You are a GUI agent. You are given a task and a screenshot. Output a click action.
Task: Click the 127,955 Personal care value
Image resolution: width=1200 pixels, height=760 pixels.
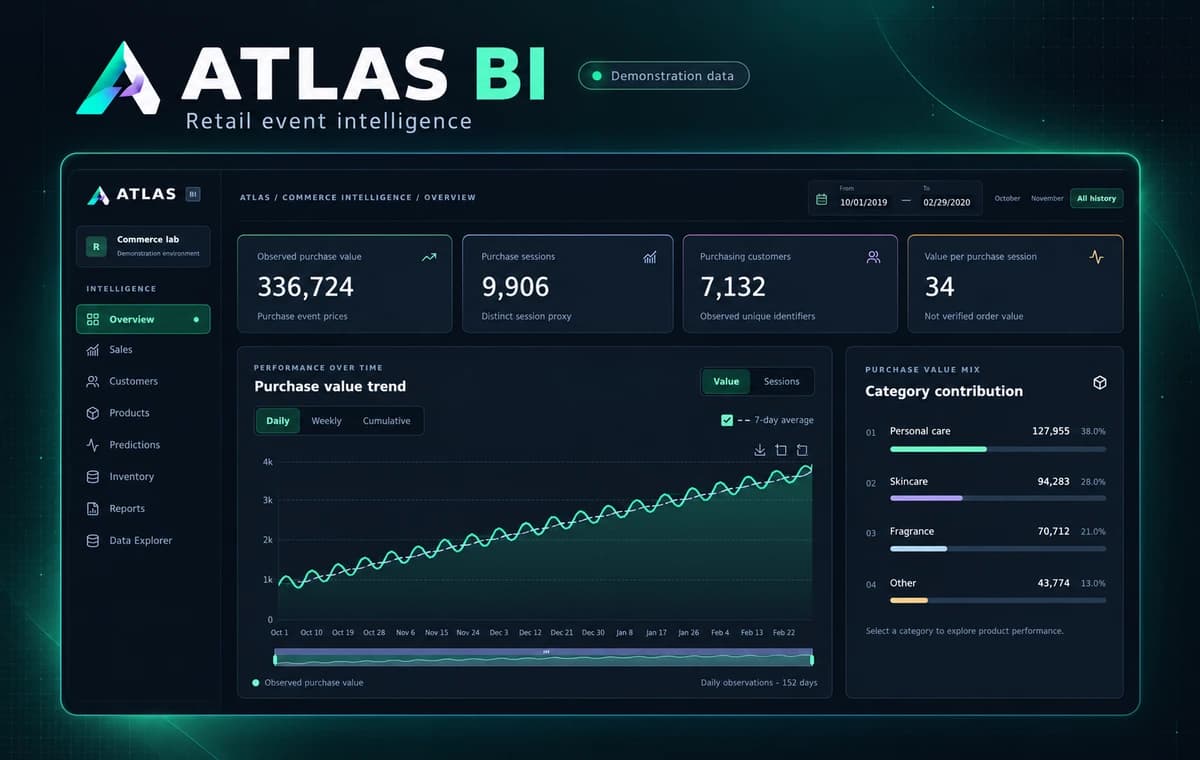coord(1051,431)
